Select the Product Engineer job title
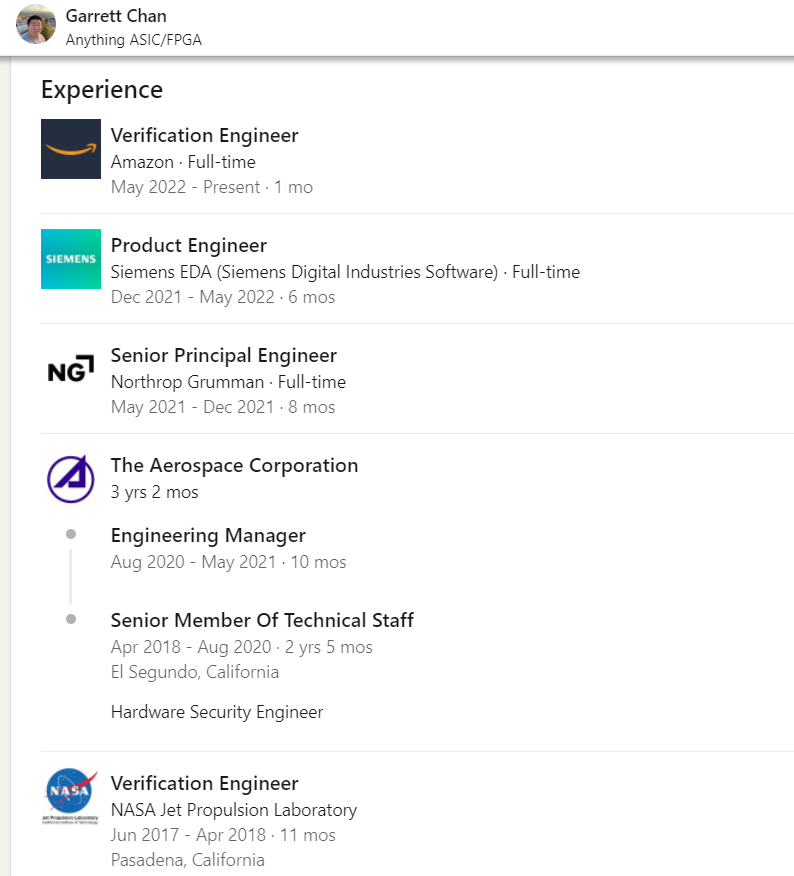Image resolution: width=794 pixels, height=876 pixels. click(188, 245)
